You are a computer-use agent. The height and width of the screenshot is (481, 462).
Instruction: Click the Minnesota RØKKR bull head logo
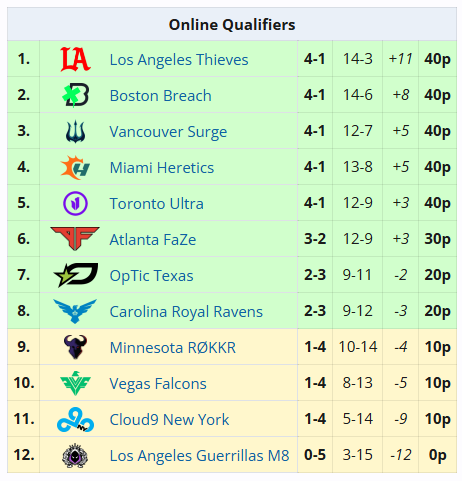75,347
